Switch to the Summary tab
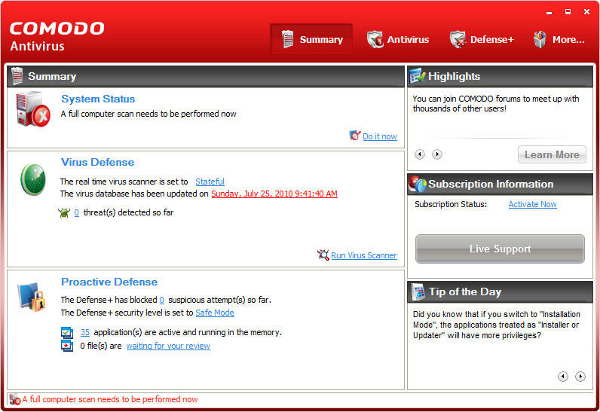 coord(311,39)
